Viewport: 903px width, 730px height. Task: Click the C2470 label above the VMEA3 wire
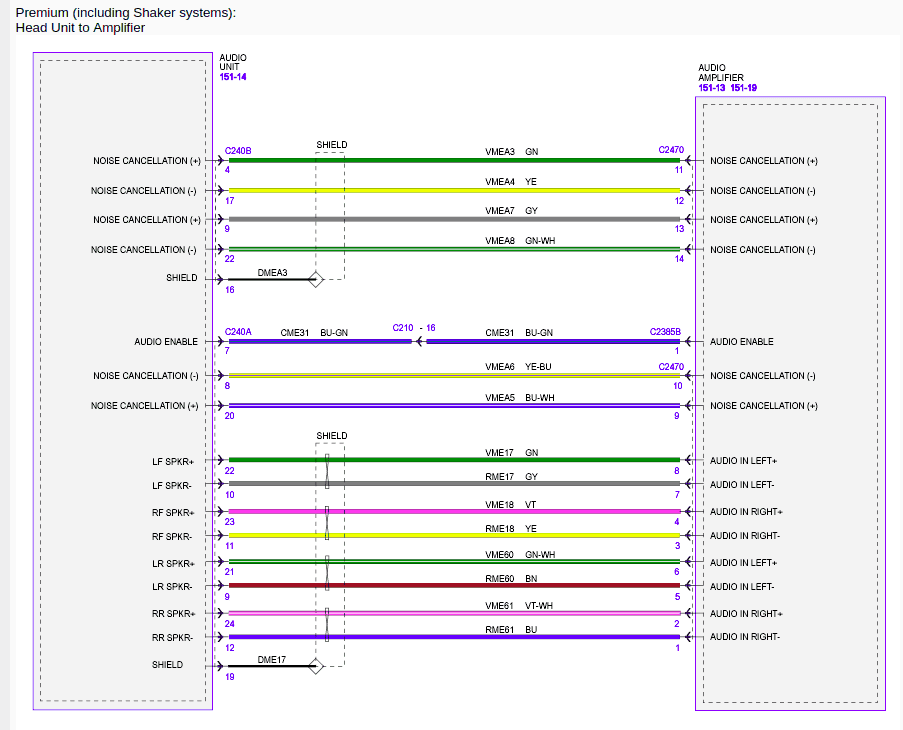[671, 150]
